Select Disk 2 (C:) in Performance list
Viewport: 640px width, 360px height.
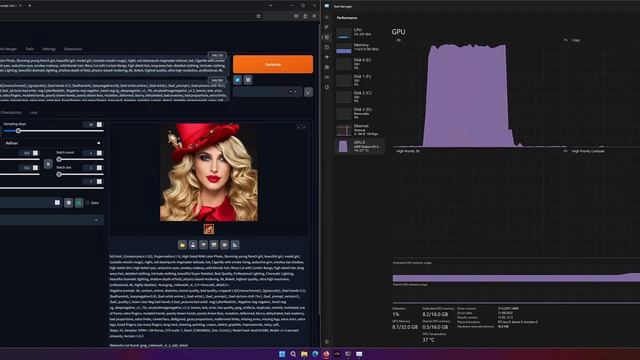(x=360, y=97)
